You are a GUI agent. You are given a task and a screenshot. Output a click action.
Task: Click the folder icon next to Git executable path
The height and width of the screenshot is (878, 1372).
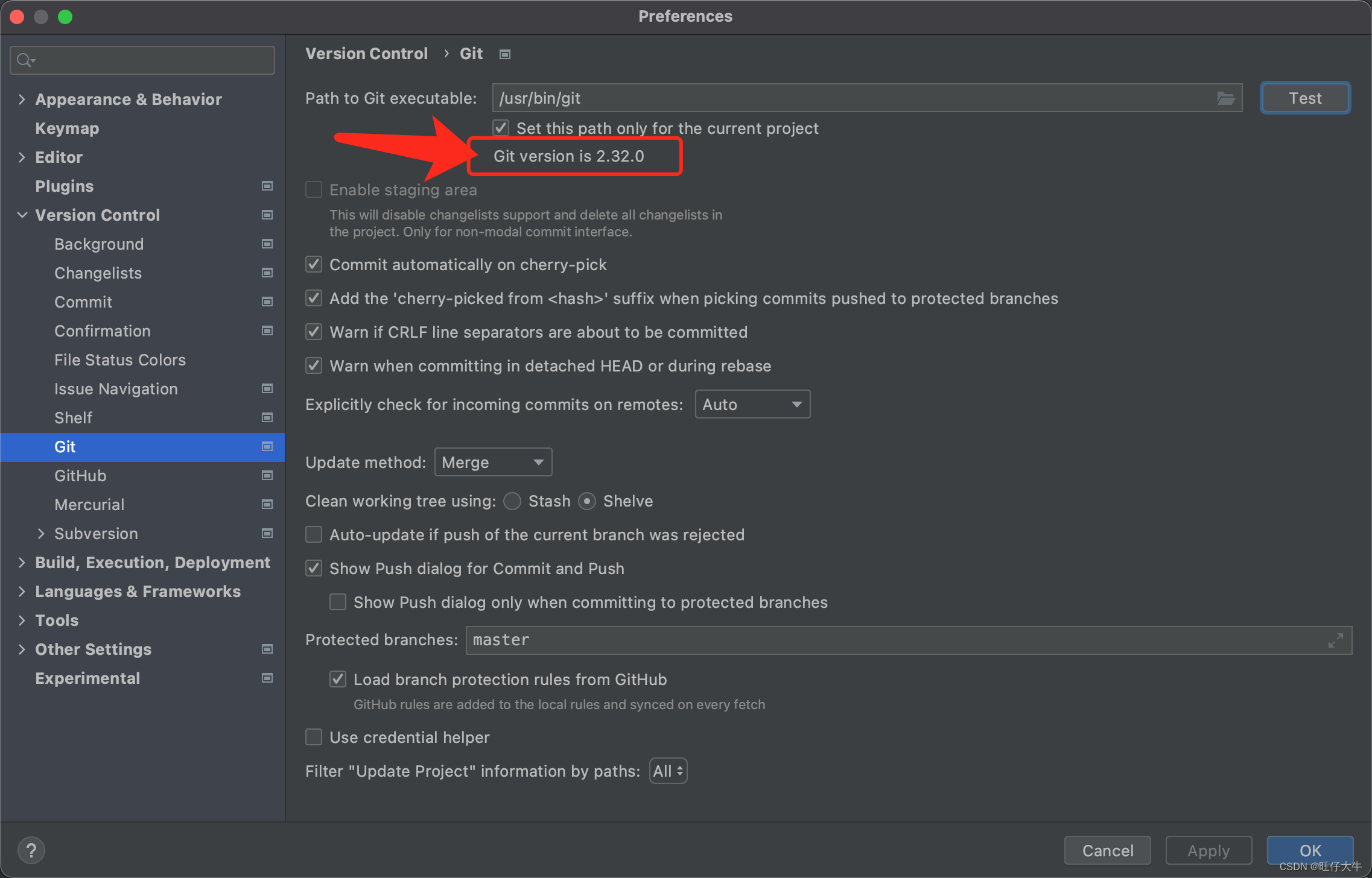(1224, 97)
